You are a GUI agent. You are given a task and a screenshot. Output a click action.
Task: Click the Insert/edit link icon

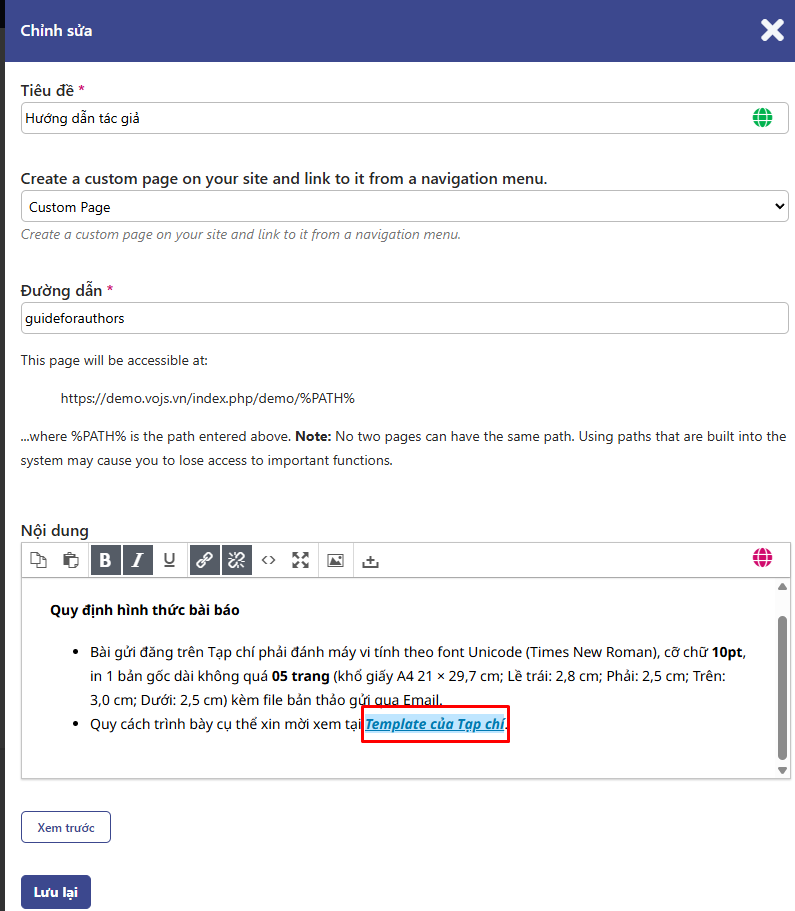[x=204, y=560]
